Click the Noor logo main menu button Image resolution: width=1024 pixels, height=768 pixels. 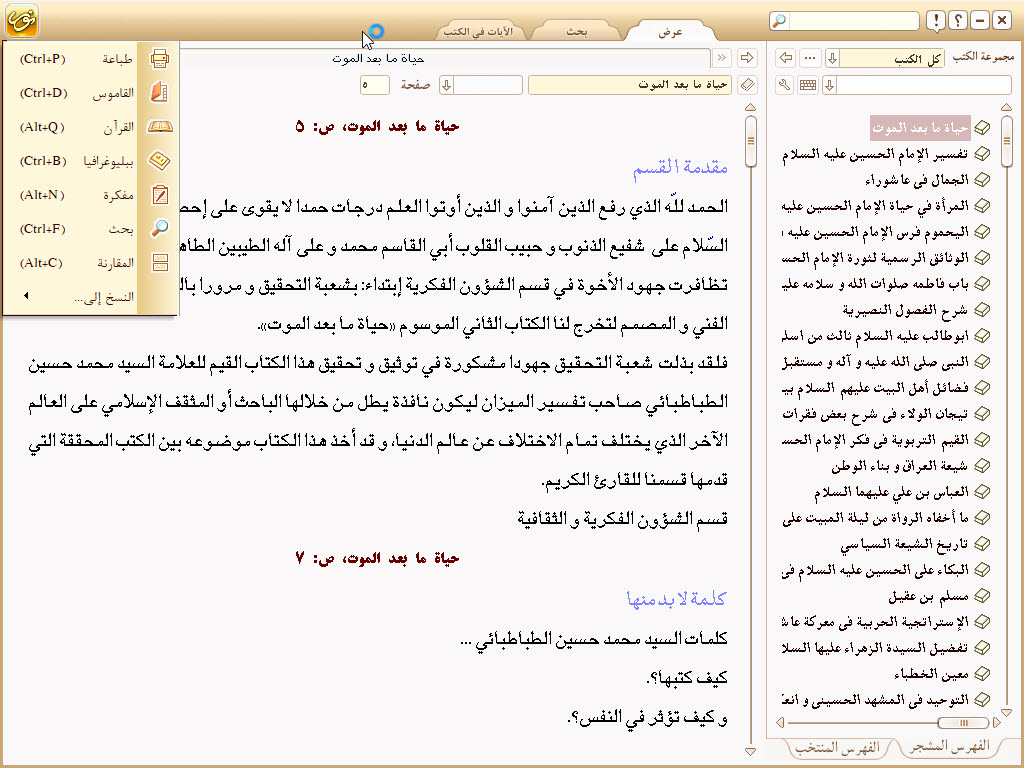[22, 20]
